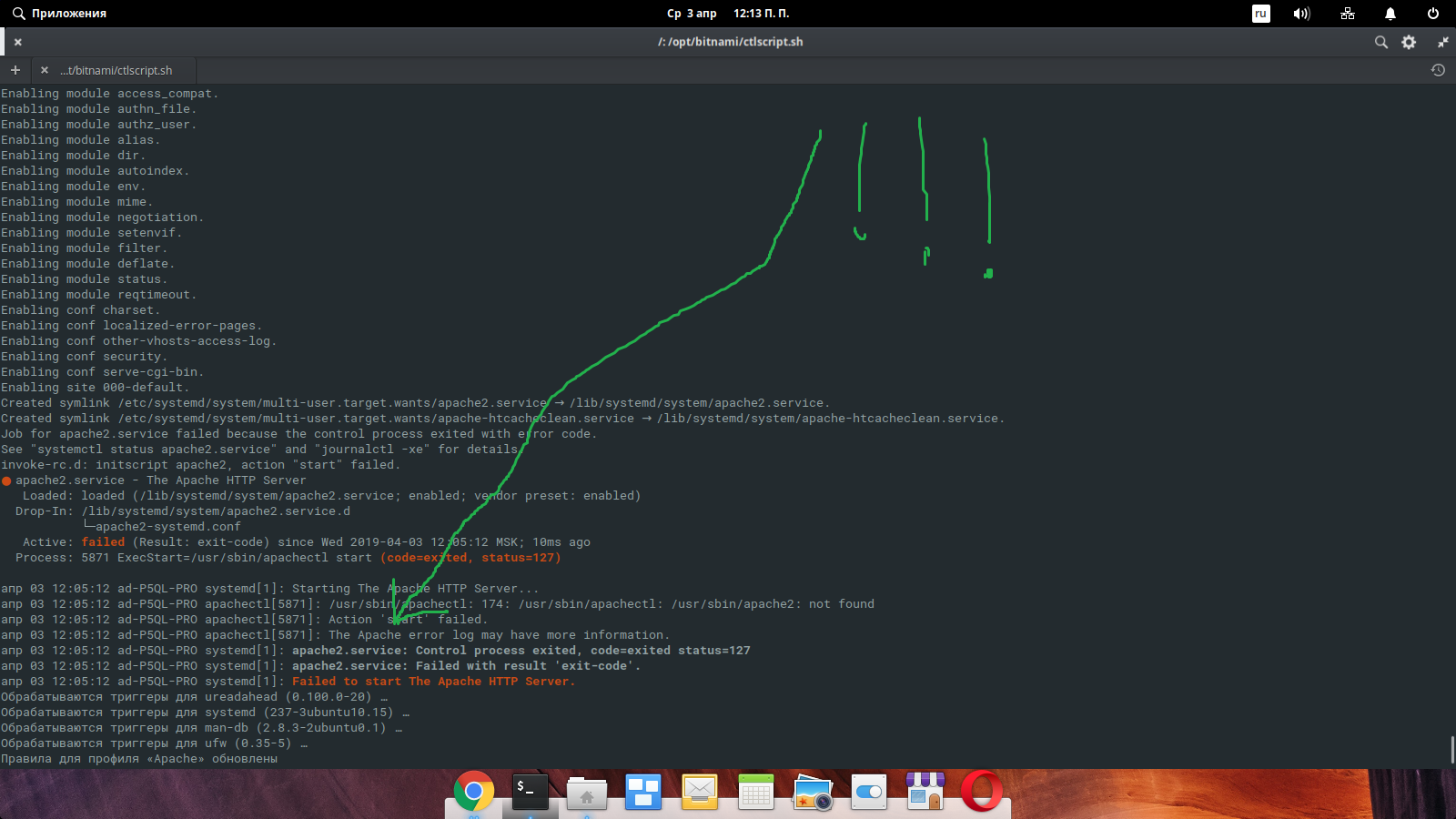1456x819 pixels.
Task: Click the '(code=exited, status=127)' text
Action: pos(470,558)
